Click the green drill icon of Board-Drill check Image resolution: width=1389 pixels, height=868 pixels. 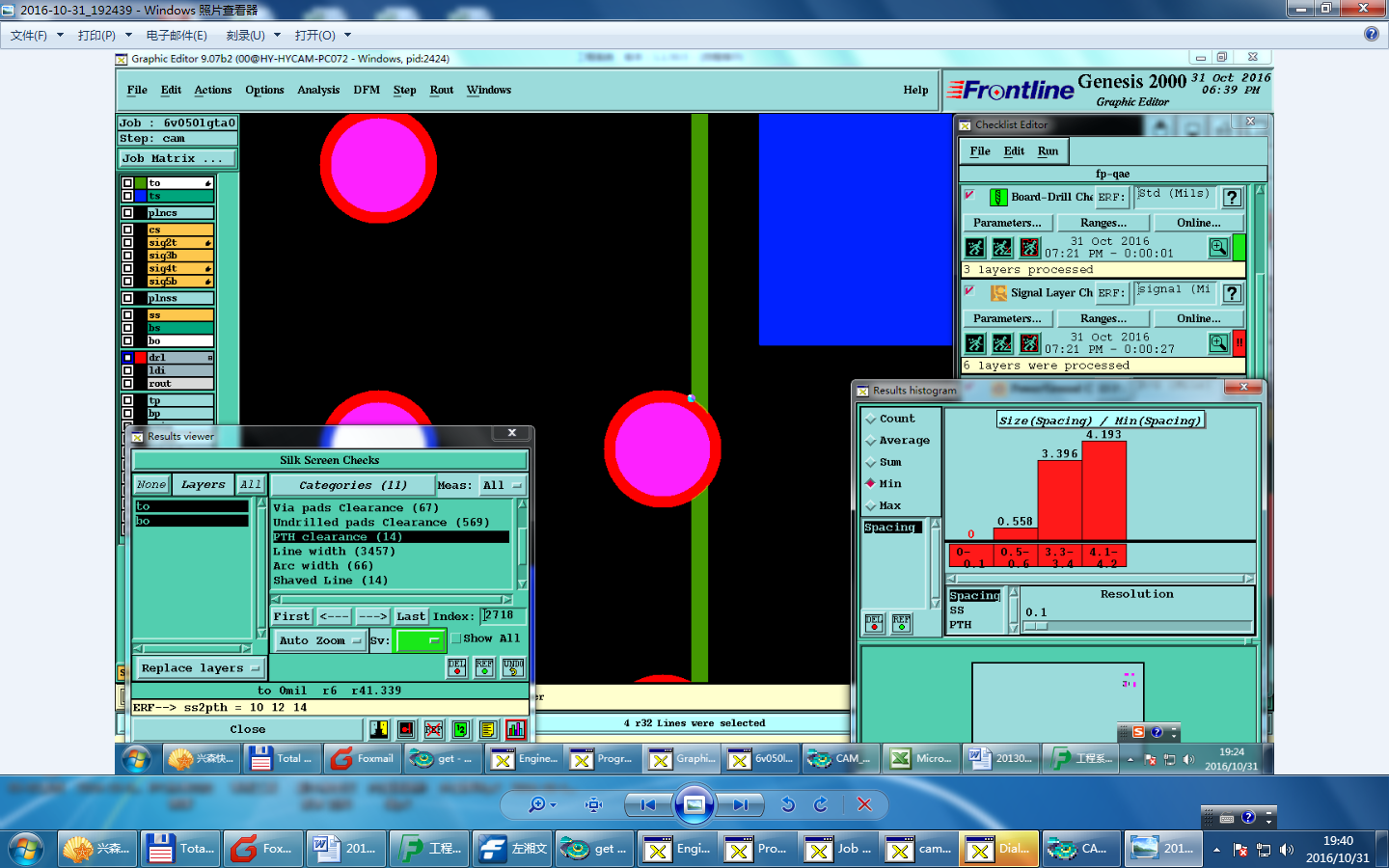pyautogui.click(x=999, y=197)
